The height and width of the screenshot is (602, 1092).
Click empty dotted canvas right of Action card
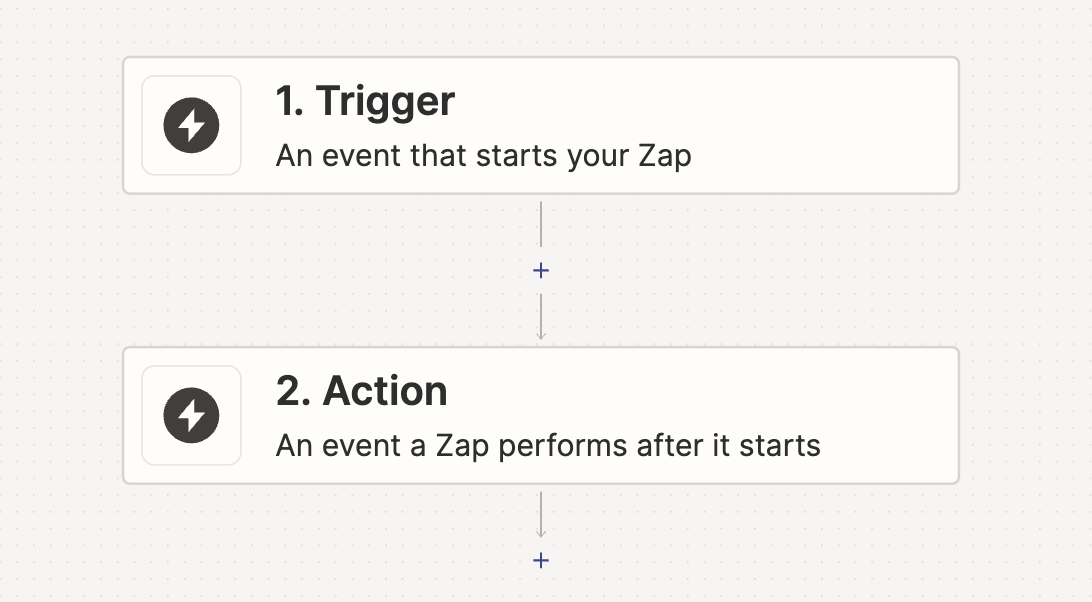click(x=1025, y=415)
